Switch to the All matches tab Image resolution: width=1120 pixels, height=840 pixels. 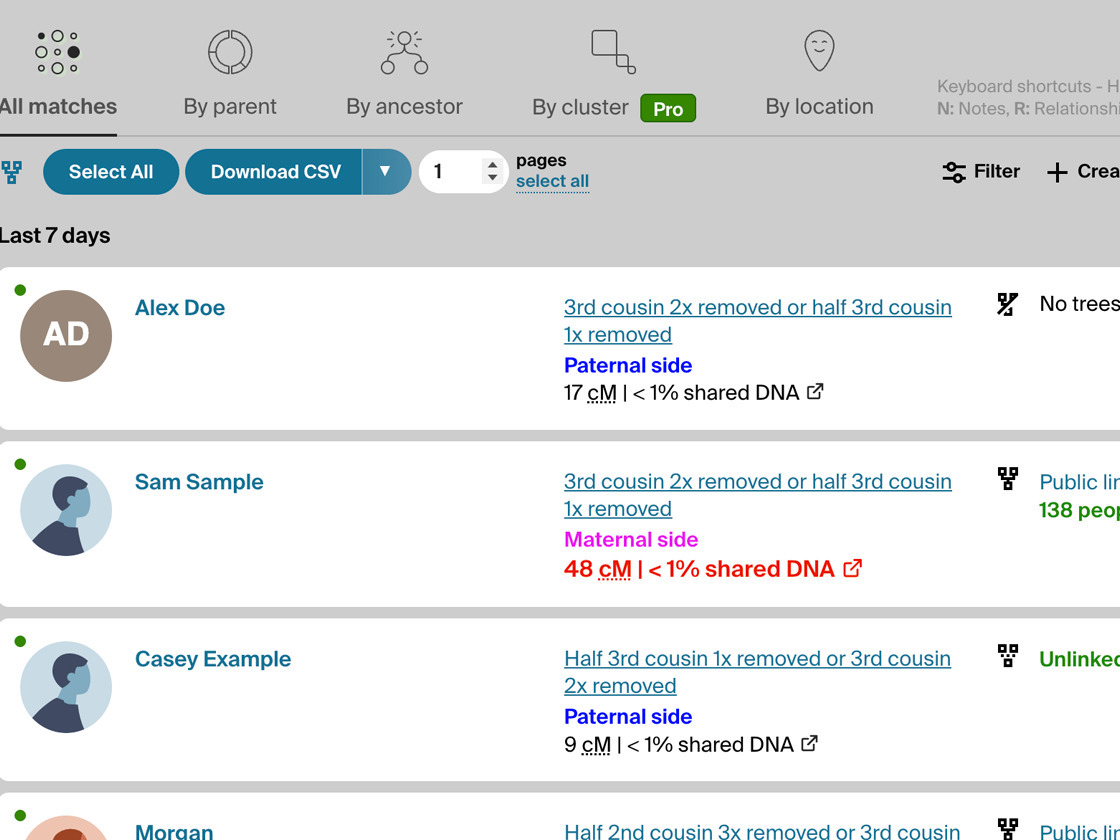click(58, 107)
